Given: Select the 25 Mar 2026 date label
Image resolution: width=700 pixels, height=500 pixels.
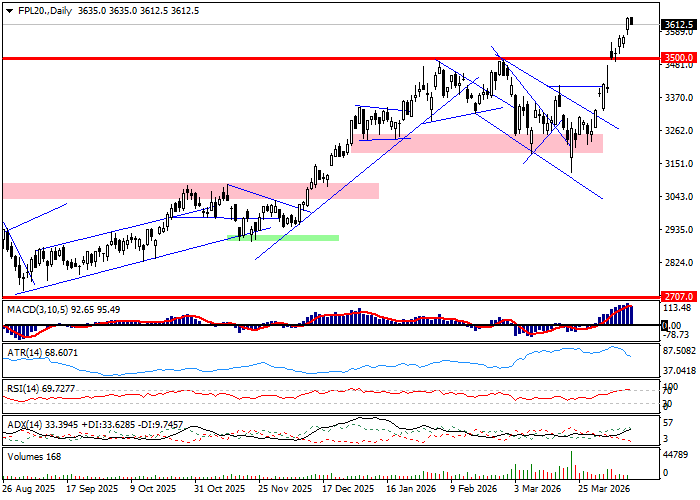Looking at the screenshot, I should point(603,489).
